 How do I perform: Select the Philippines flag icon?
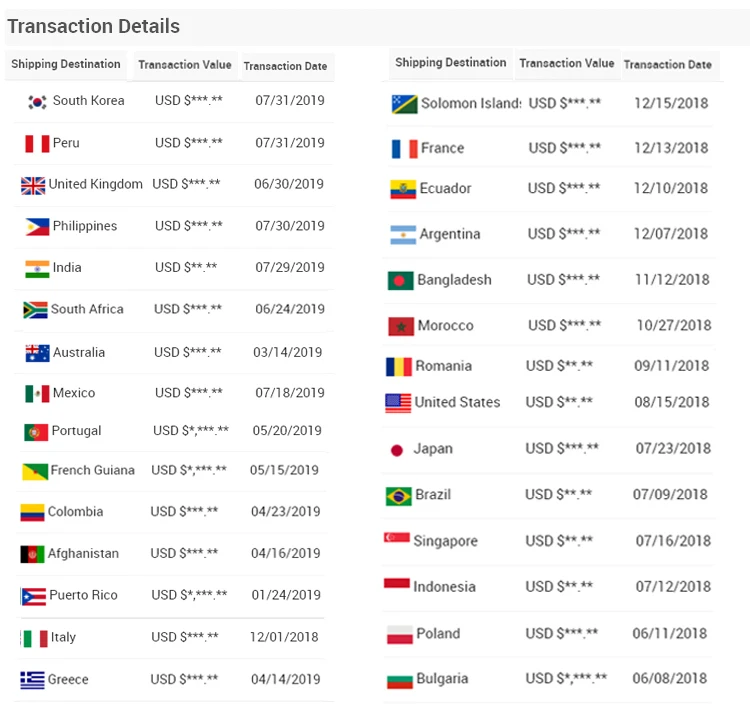click(x=37, y=227)
